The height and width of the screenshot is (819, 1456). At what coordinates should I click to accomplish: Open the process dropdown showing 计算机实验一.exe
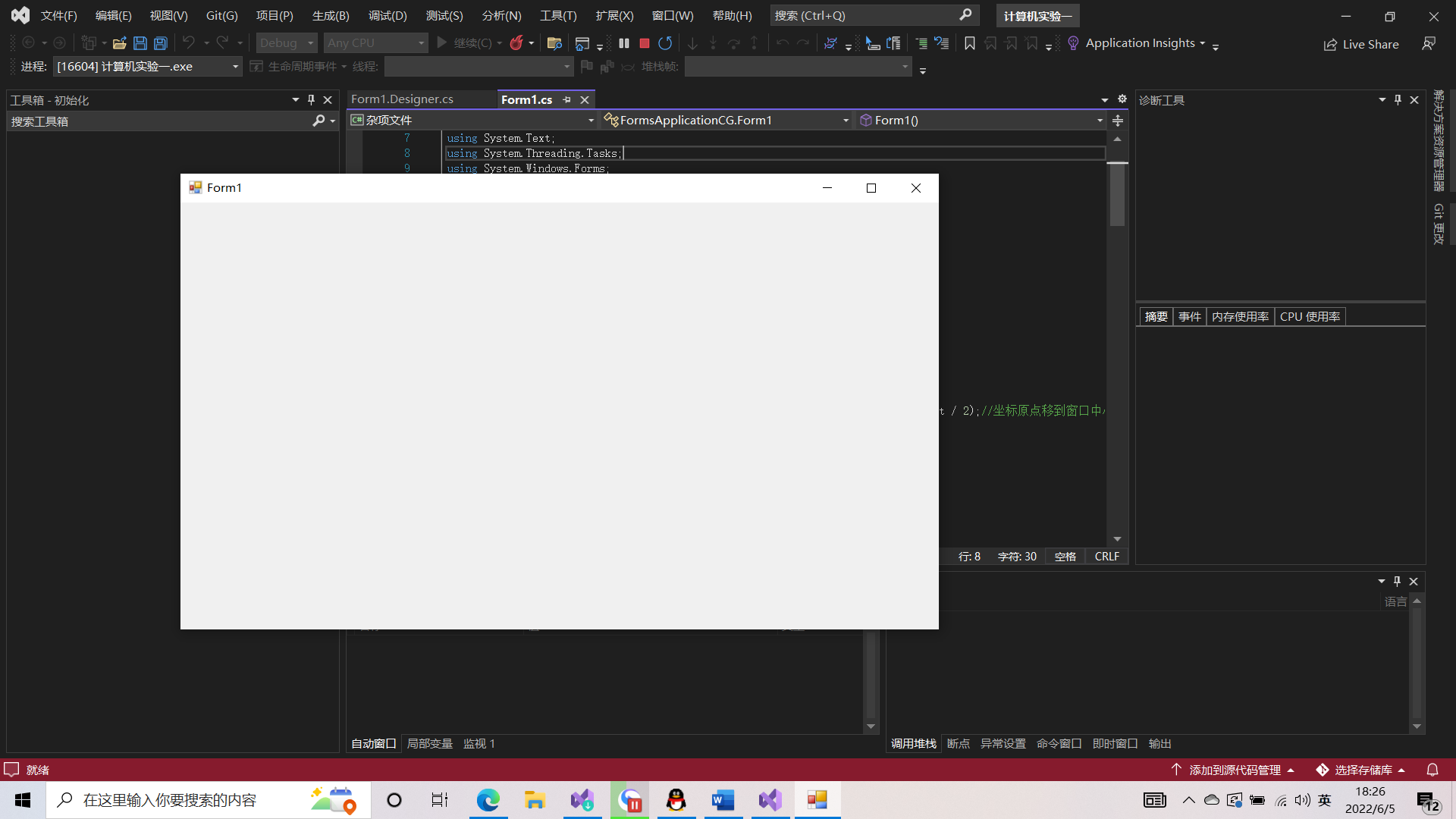(x=148, y=67)
